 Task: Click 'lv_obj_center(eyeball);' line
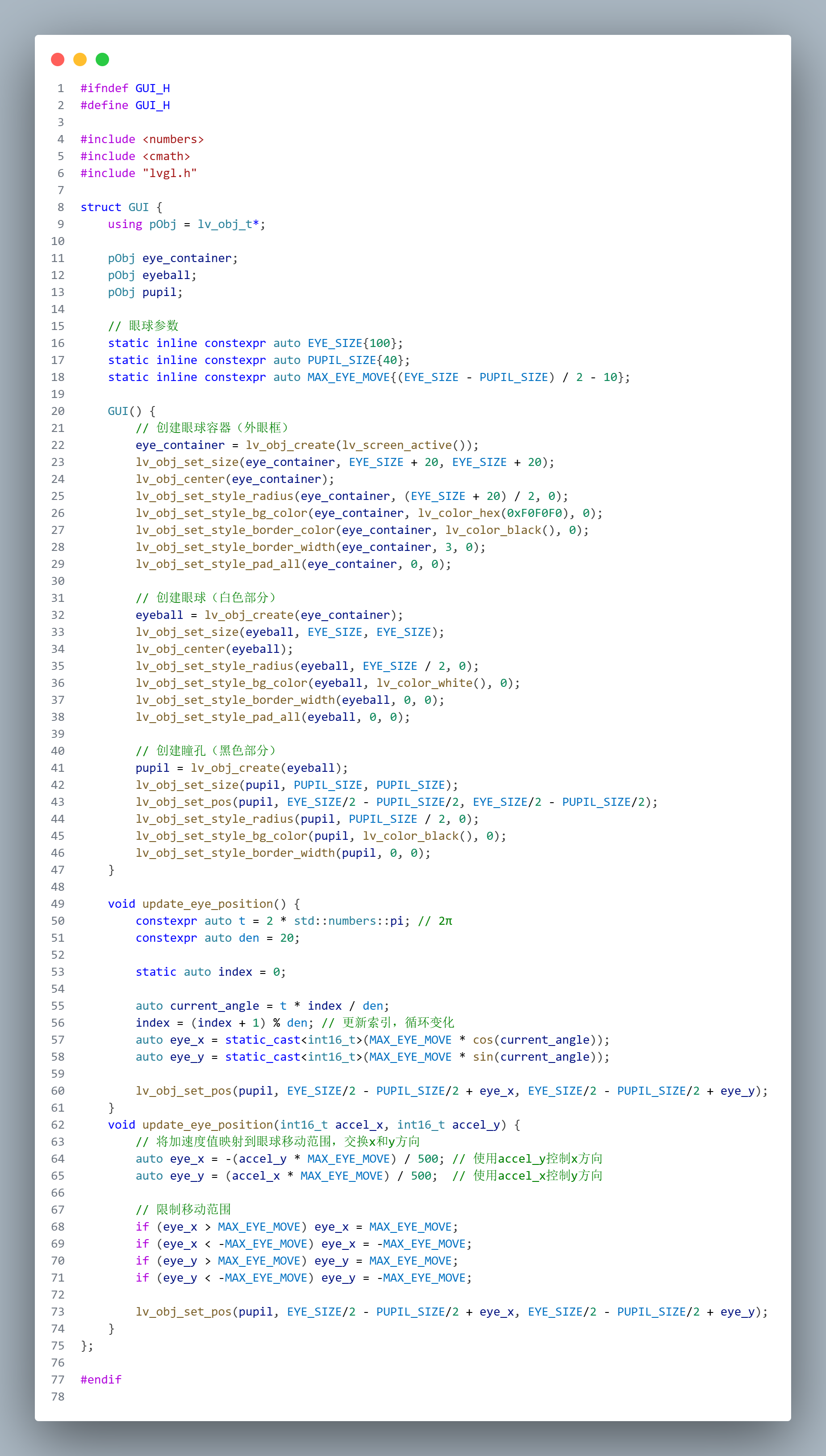pyautogui.click(x=215, y=650)
